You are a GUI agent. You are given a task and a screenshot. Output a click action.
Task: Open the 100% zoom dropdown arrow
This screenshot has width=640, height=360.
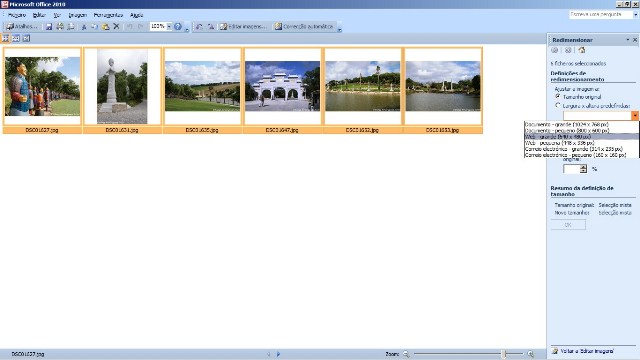(x=169, y=27)
